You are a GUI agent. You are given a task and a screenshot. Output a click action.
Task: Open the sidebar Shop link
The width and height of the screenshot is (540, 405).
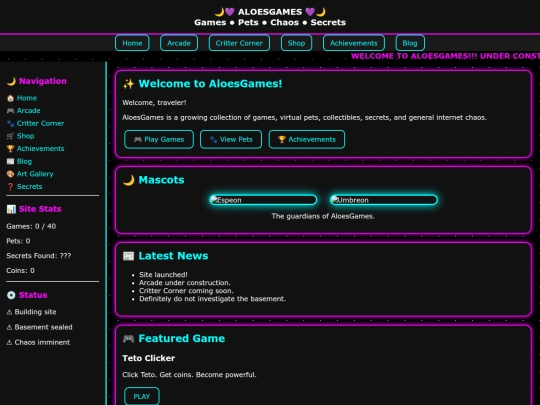[x=25, y=136]
